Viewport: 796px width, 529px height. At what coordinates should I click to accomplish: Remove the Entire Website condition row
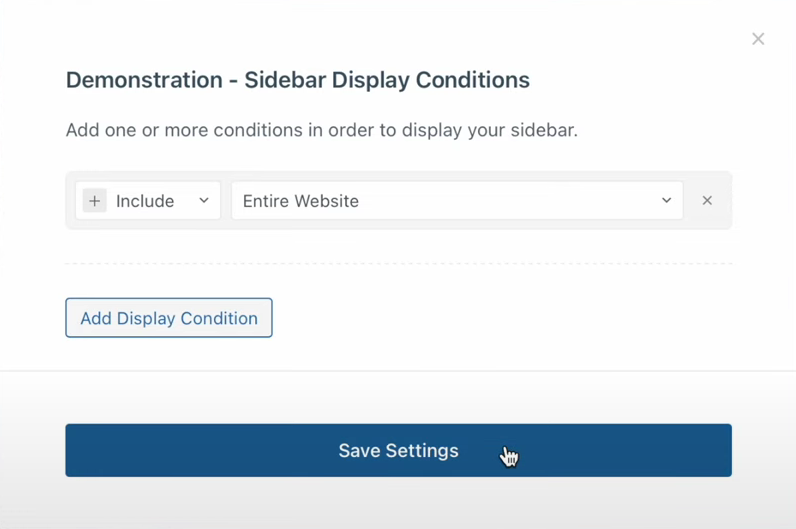707,201
